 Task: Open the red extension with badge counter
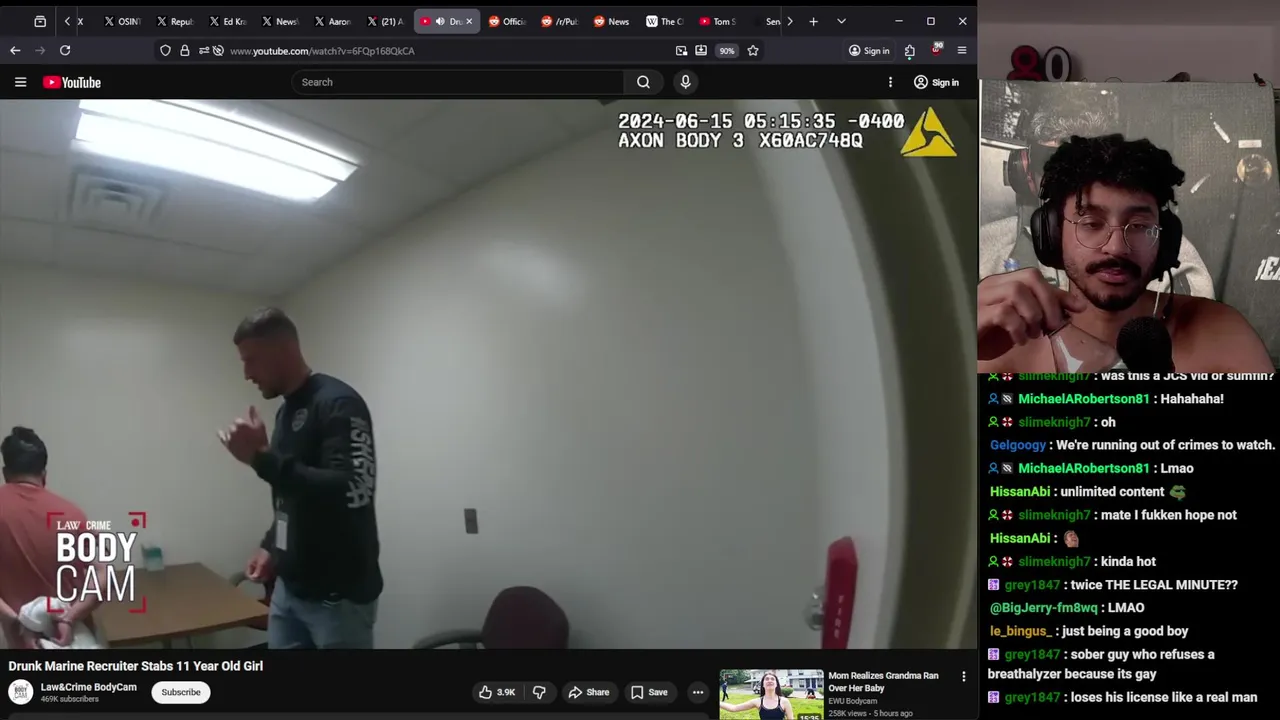pos(936,49)
